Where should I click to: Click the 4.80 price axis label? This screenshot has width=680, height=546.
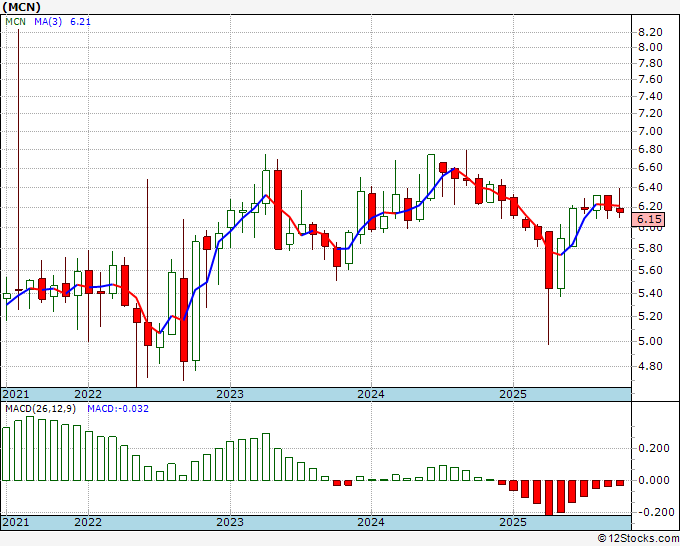click(650, 366)
